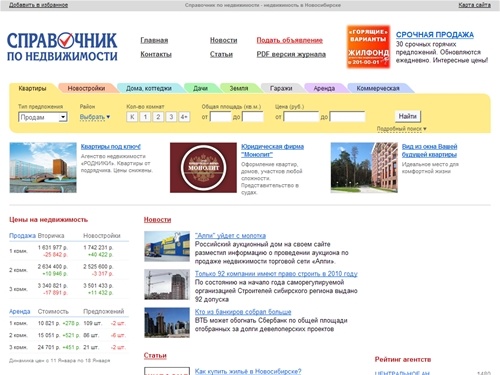The width and height of the screenshot is (500, 375).
Task: Click the '1 631 977 р.' secondary price value
Action: click(x=53, y=247)
